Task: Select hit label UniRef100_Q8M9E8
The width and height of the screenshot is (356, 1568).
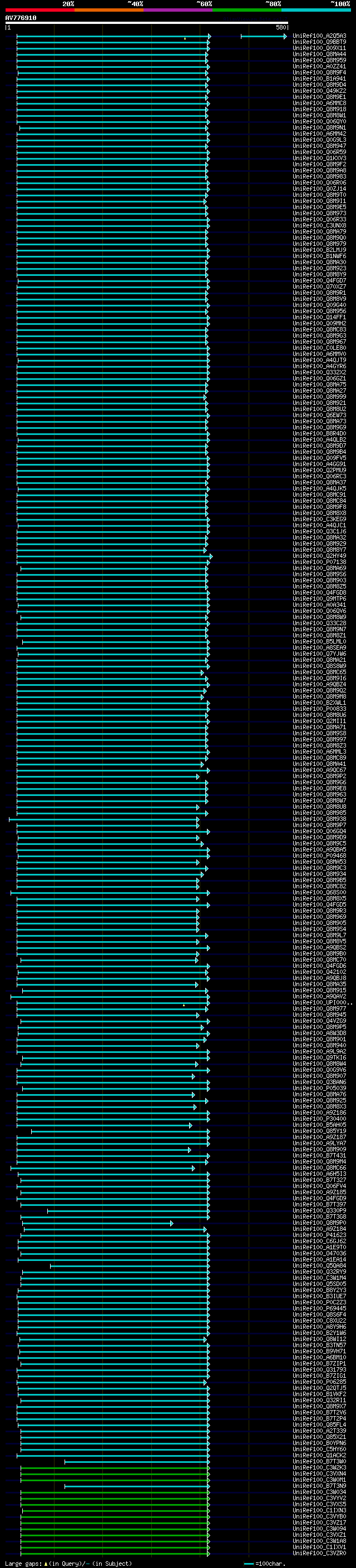Action: pos(319,788)
